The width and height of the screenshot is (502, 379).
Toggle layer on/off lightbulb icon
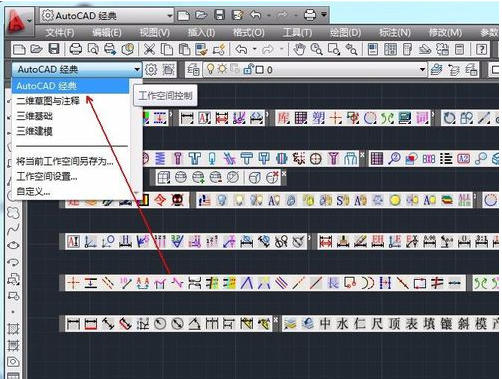[210, 69]
